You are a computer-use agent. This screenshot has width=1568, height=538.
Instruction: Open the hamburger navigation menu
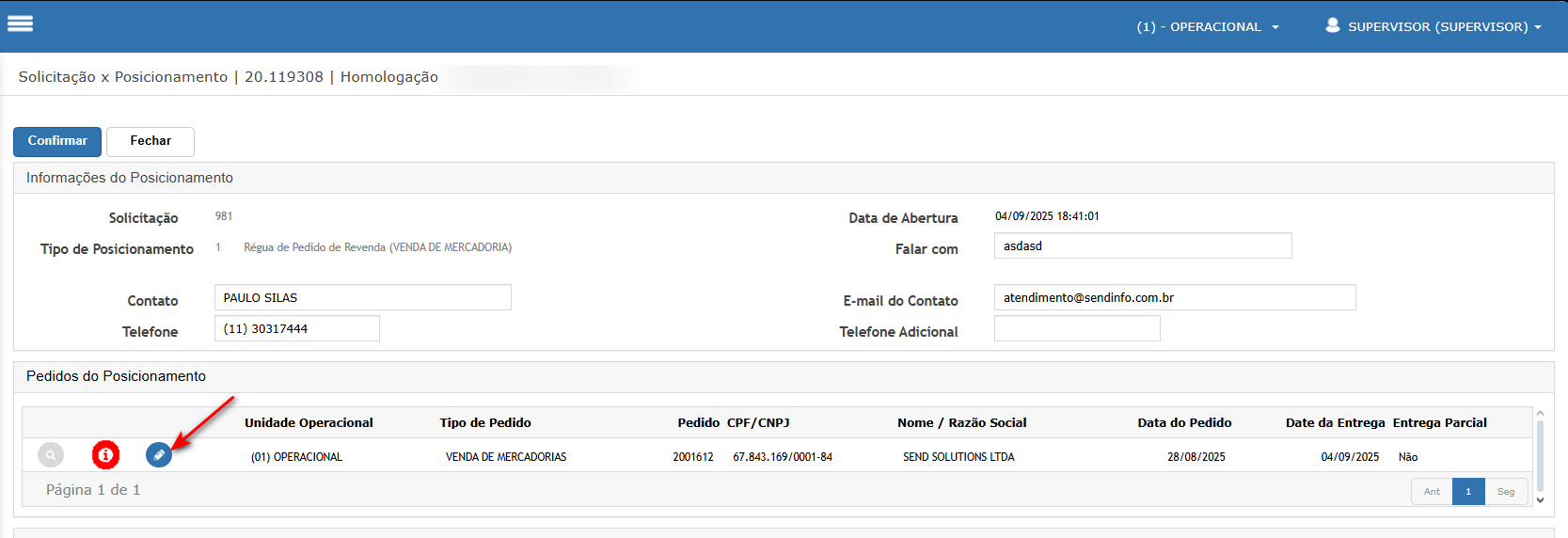coord(20,24)
